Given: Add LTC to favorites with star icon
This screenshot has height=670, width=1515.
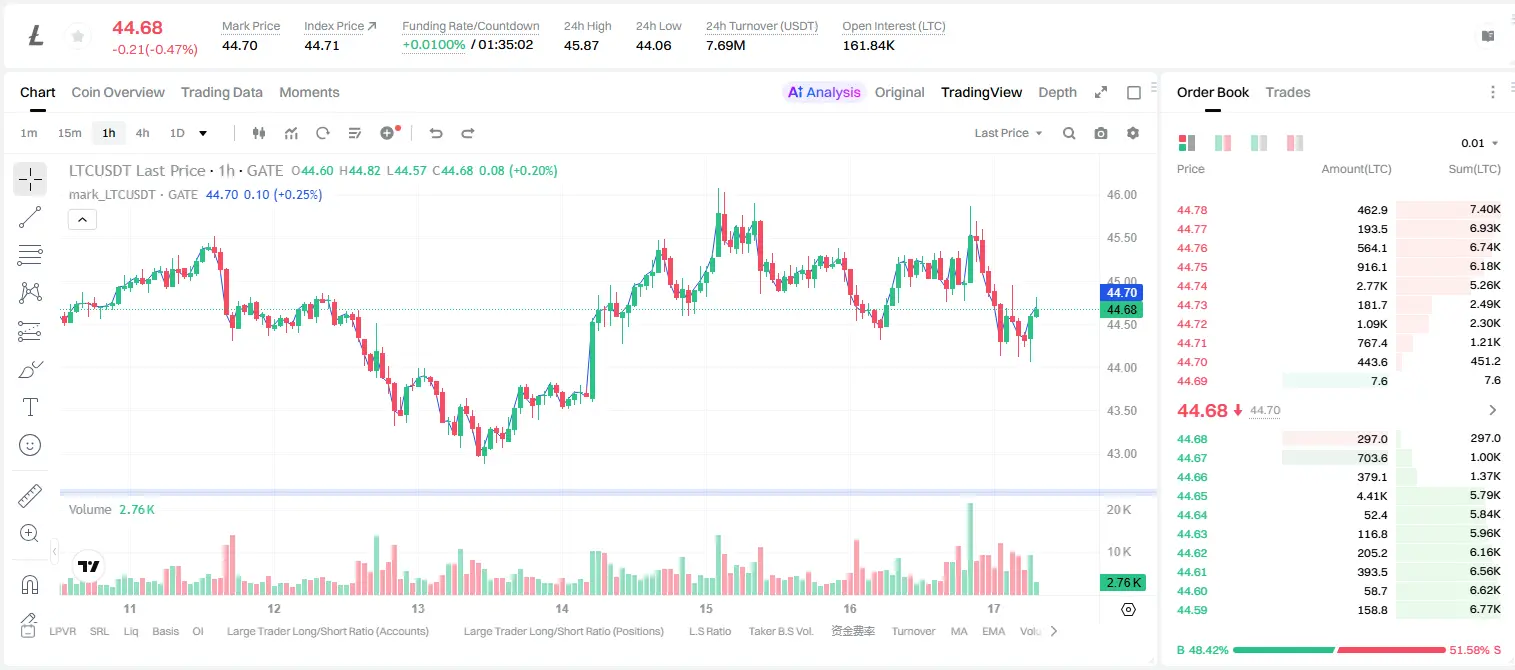Looking at the screenshot, I should 77,37.
